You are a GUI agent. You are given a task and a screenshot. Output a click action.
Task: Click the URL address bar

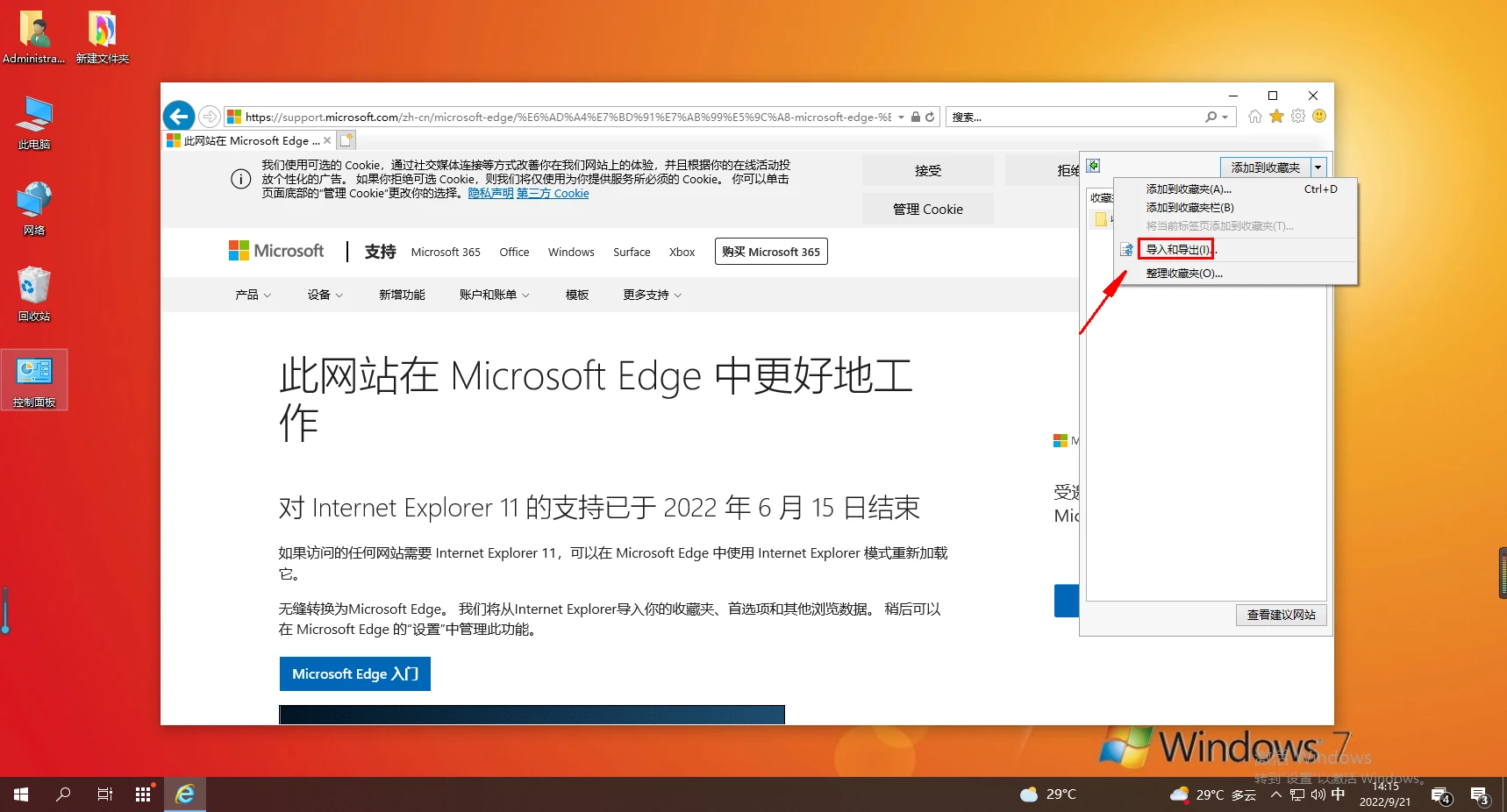click(568, 117)
